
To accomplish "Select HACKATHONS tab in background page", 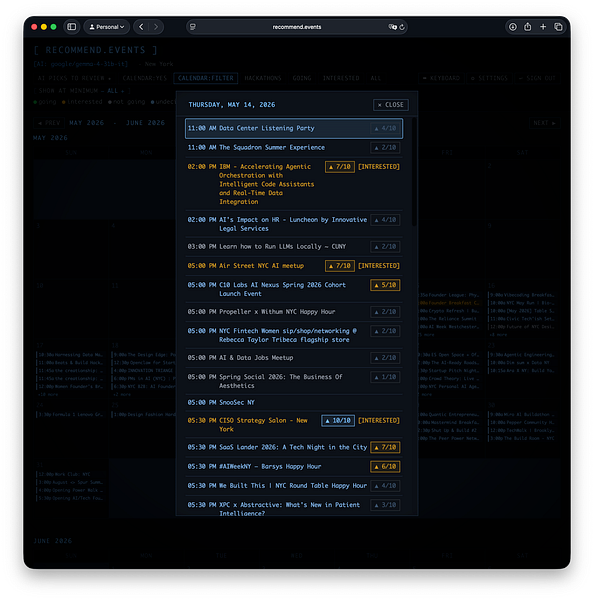I will 263,78.
